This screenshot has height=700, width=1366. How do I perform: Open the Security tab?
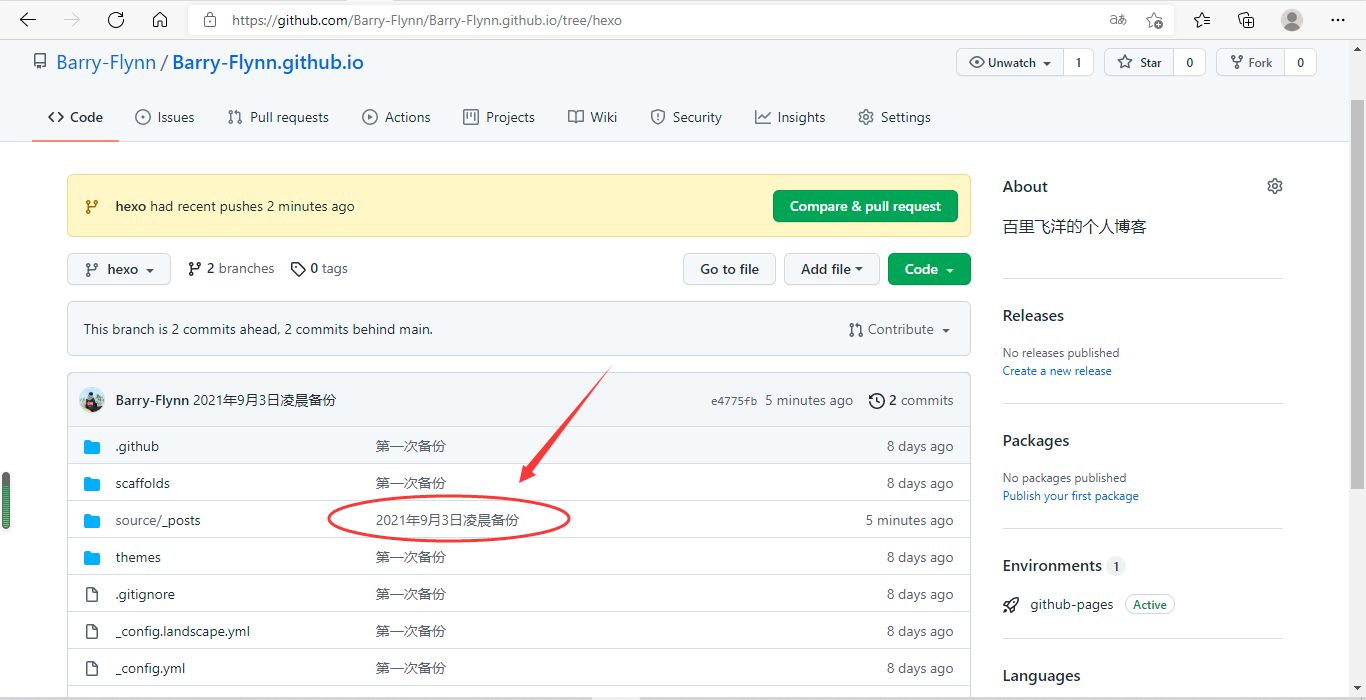click(x=686, y=117)
